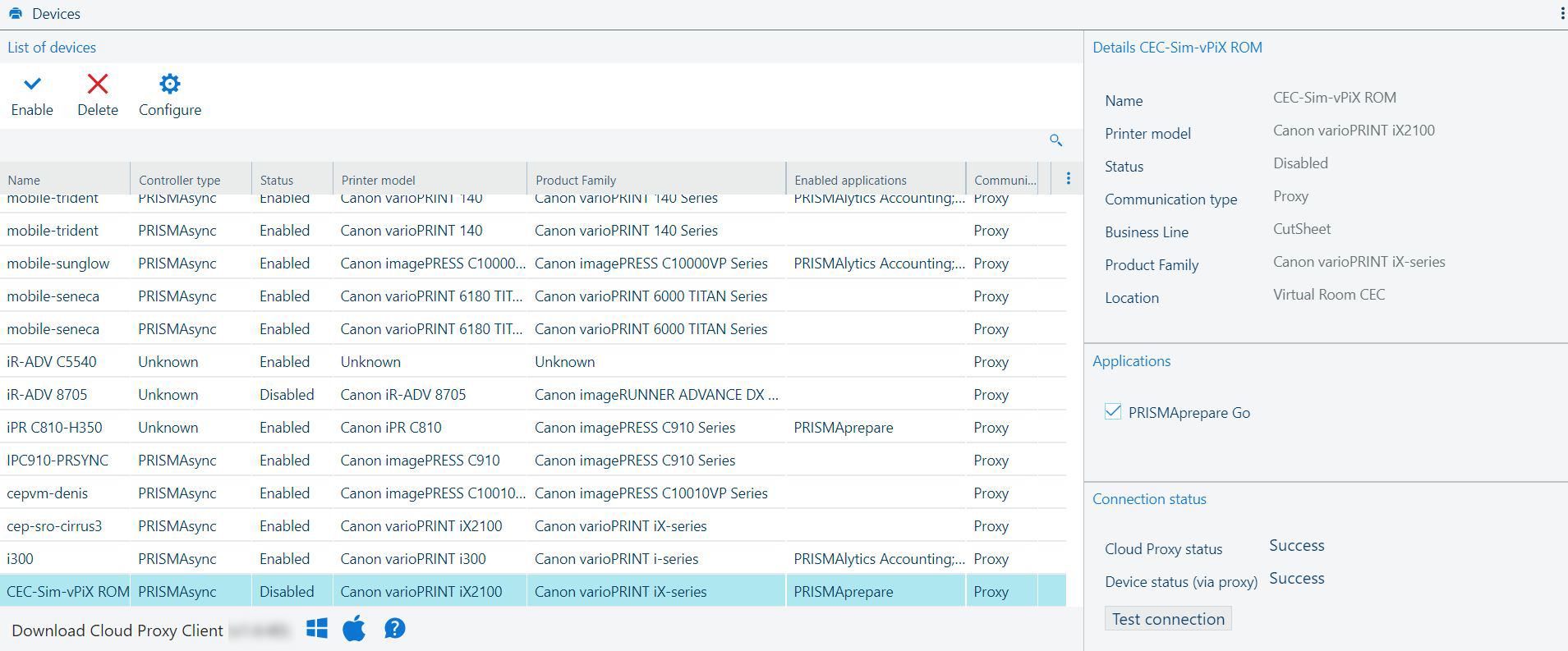
Task: Click the Devices printer icon in header
Action: (x=16, y=14)
